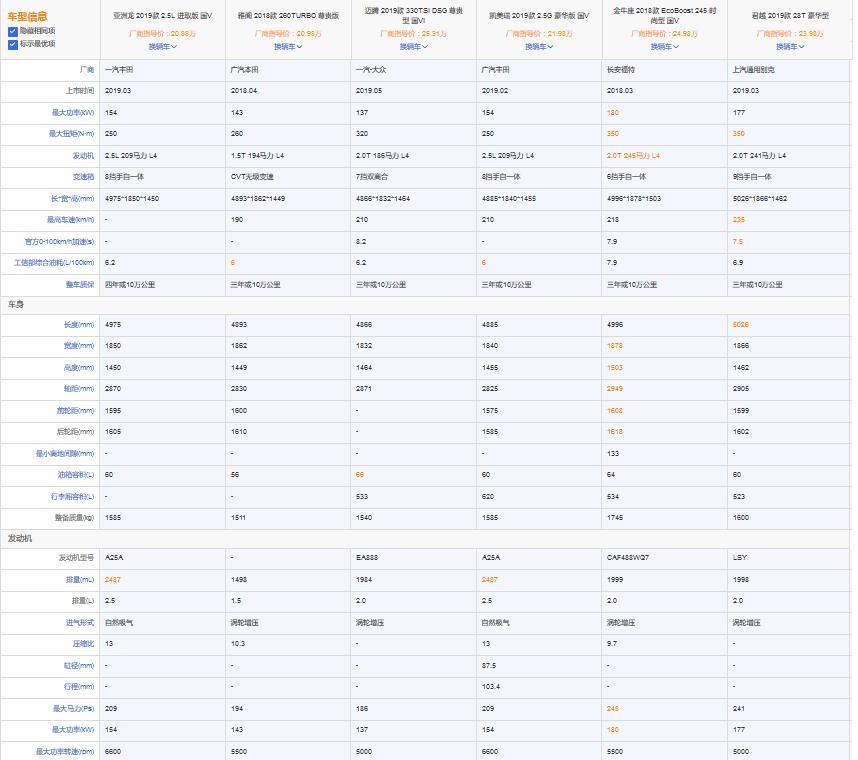The width and height of the screenshot is (858, 760).
Task: Click the 雅阁 manufacturer guide price
Action: click(288, 34)
